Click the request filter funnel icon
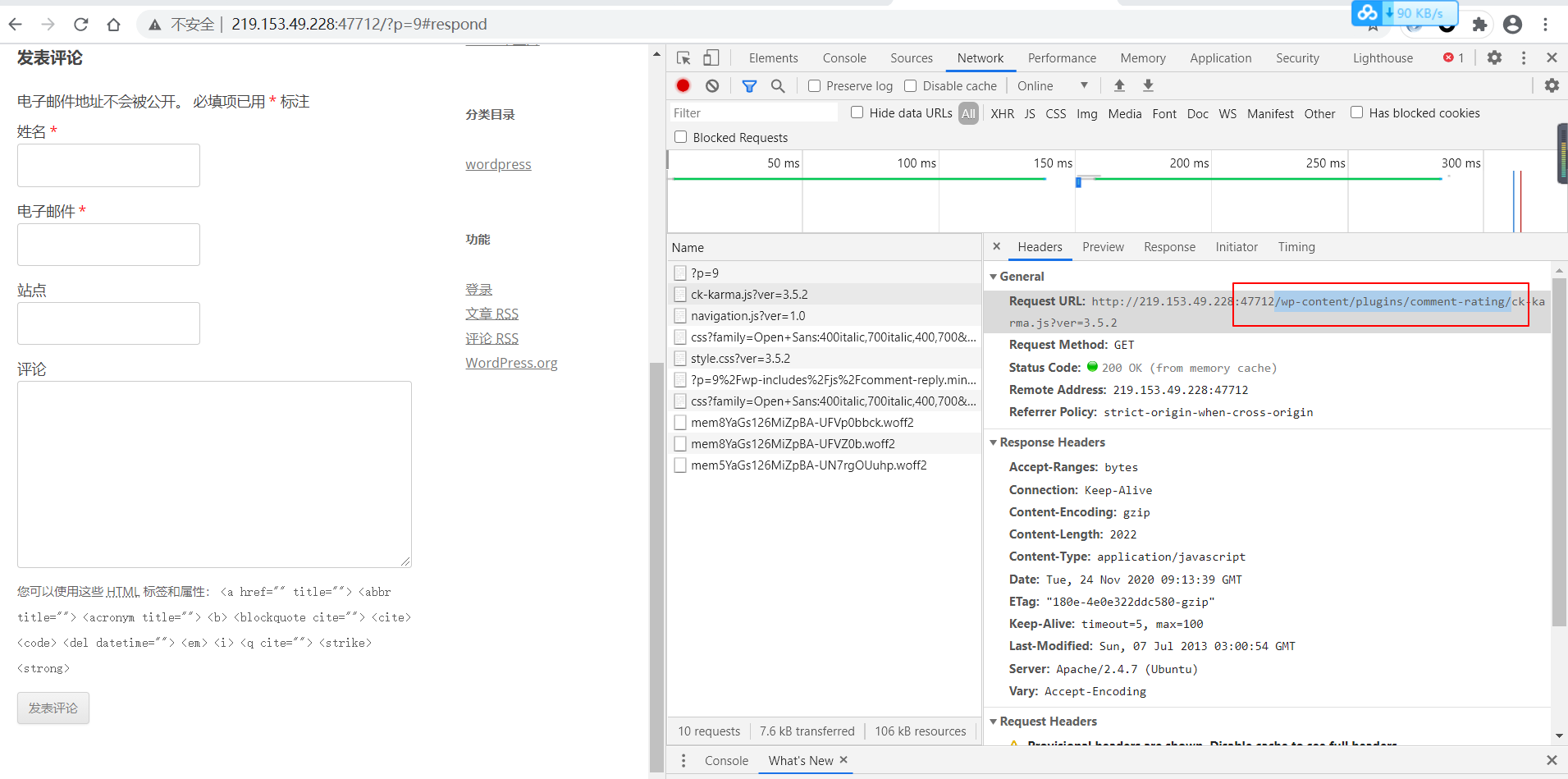The width and height of the screenshot is (1568, 779). (748, 85)
